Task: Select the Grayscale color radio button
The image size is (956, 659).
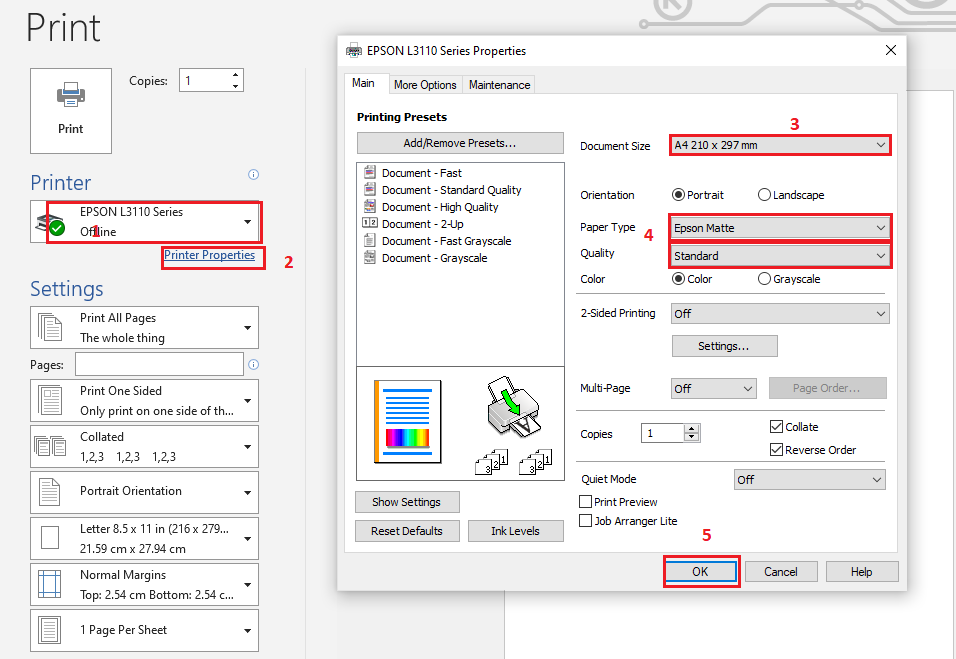Action: click(764, 278)
